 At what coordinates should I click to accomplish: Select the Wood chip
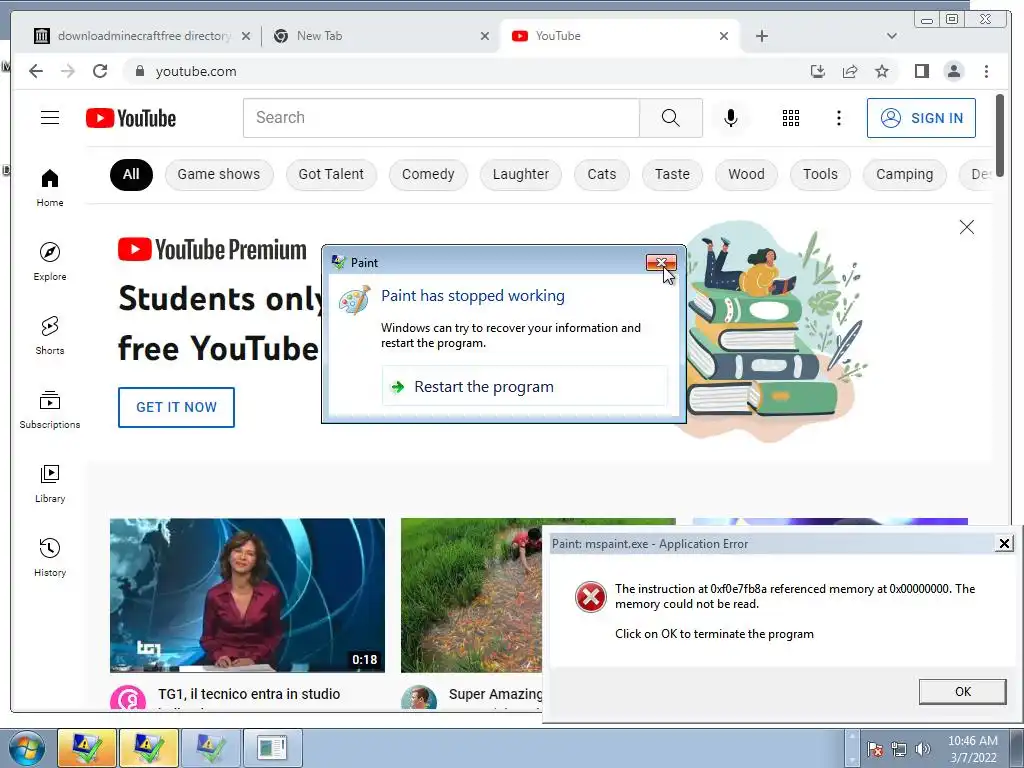point(746,174)
